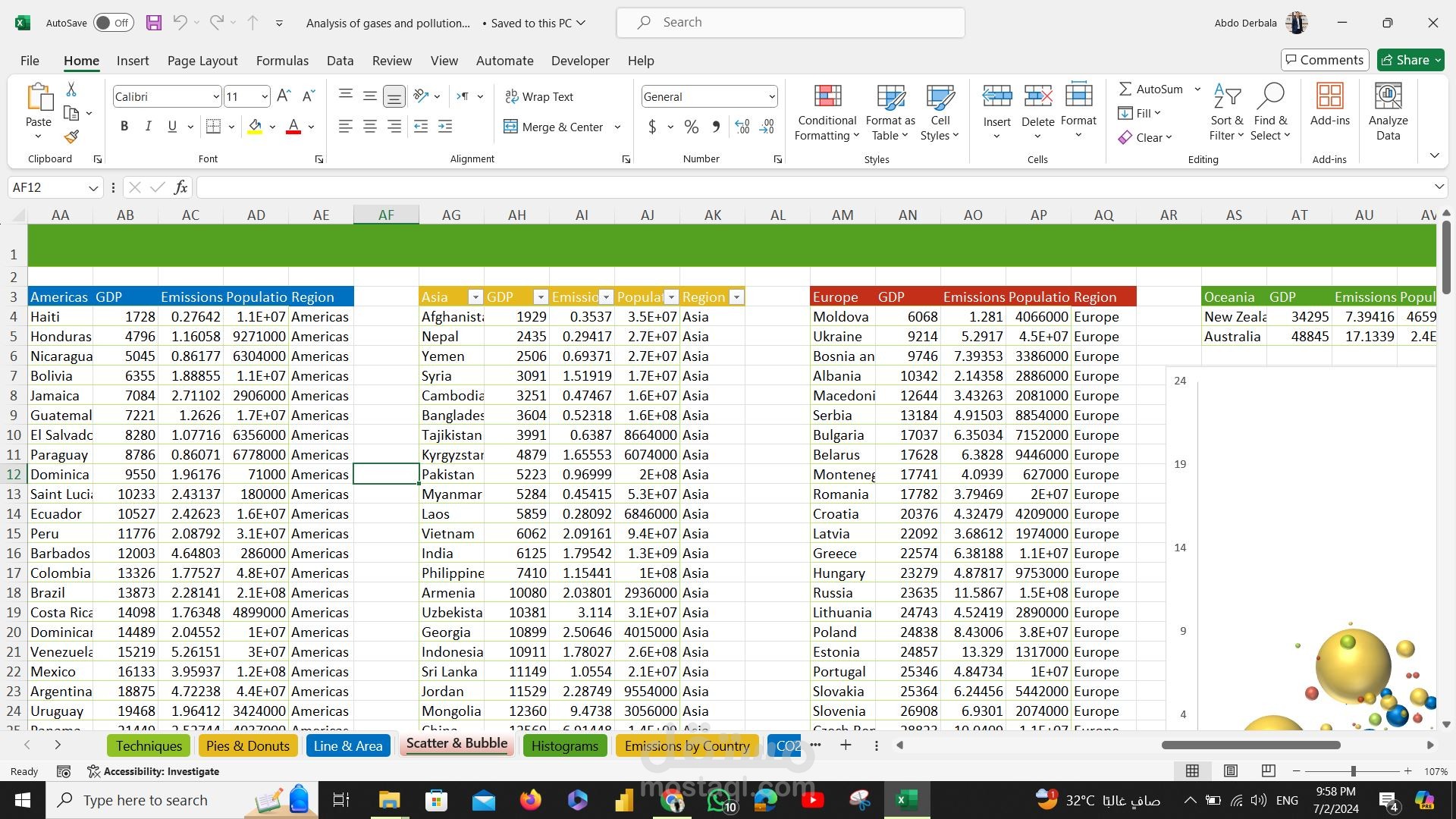Open the Formulas ribbon tab
The width and height of the screenshot is (1456, 819).
(x=282, y=61)
